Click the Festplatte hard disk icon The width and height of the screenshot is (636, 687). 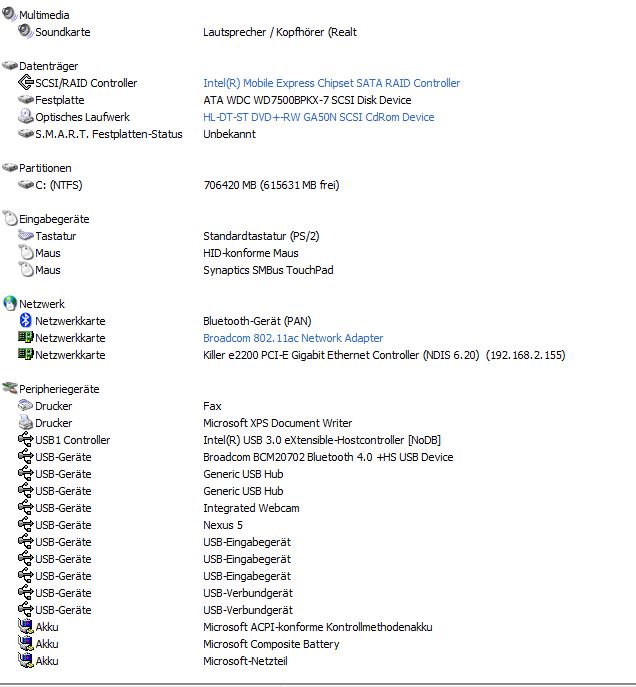(x=26, y=99)
